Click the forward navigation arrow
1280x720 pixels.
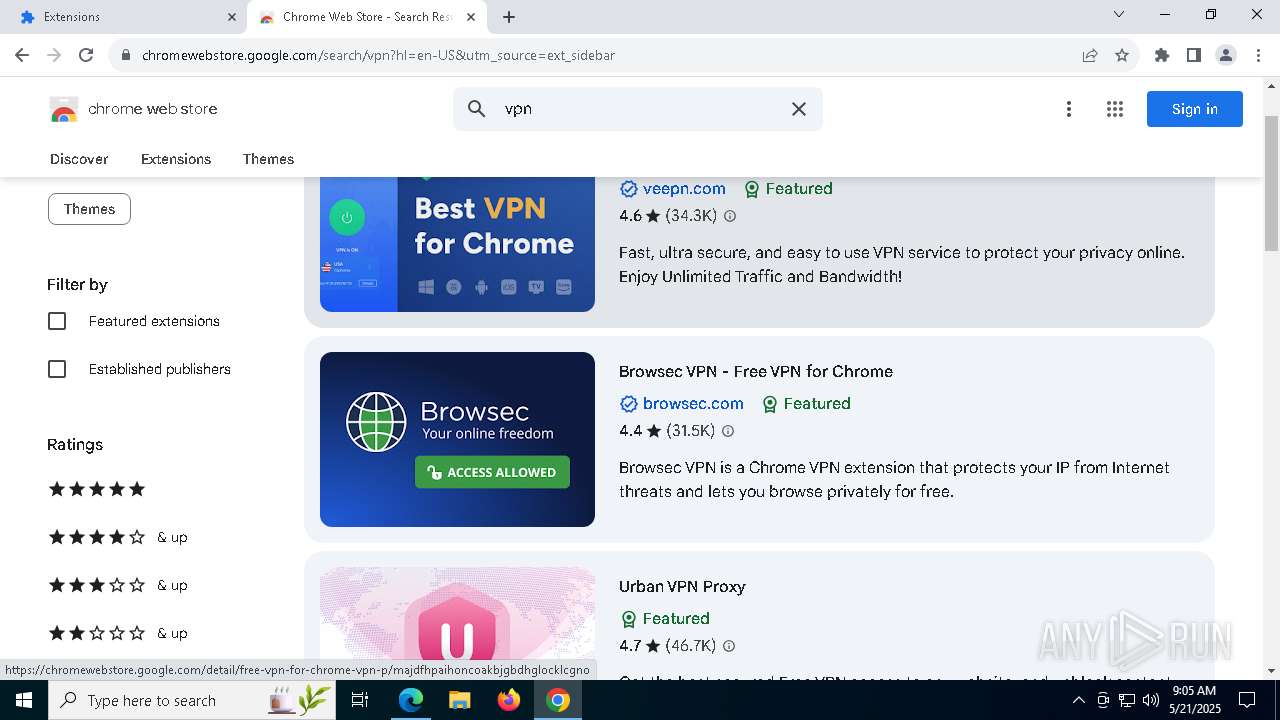click(x=54, y=55)
